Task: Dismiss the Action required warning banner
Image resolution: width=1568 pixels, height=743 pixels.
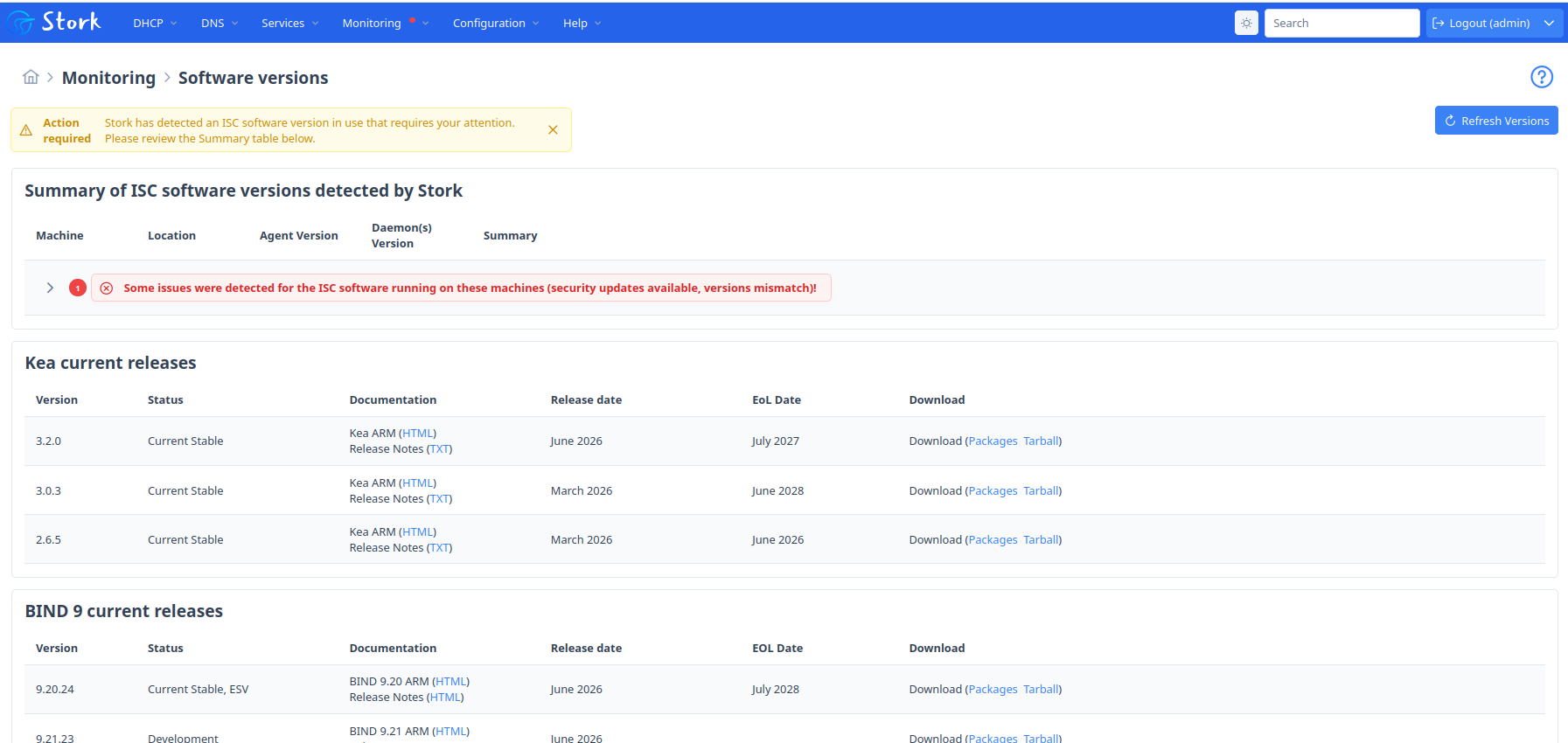Action: pos(553,130)
